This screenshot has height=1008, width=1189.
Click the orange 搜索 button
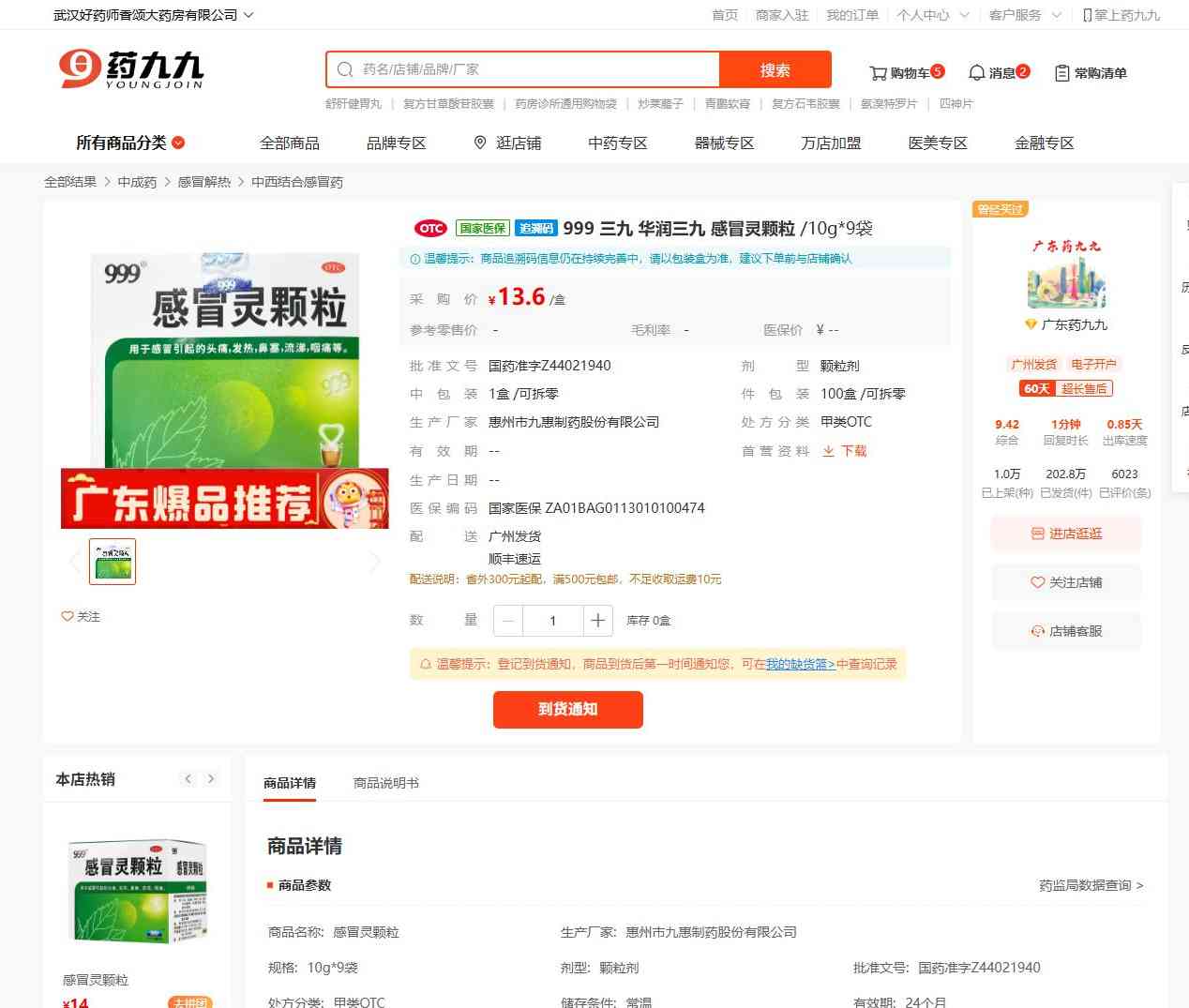pyautogui.click(x=775, y=69)
